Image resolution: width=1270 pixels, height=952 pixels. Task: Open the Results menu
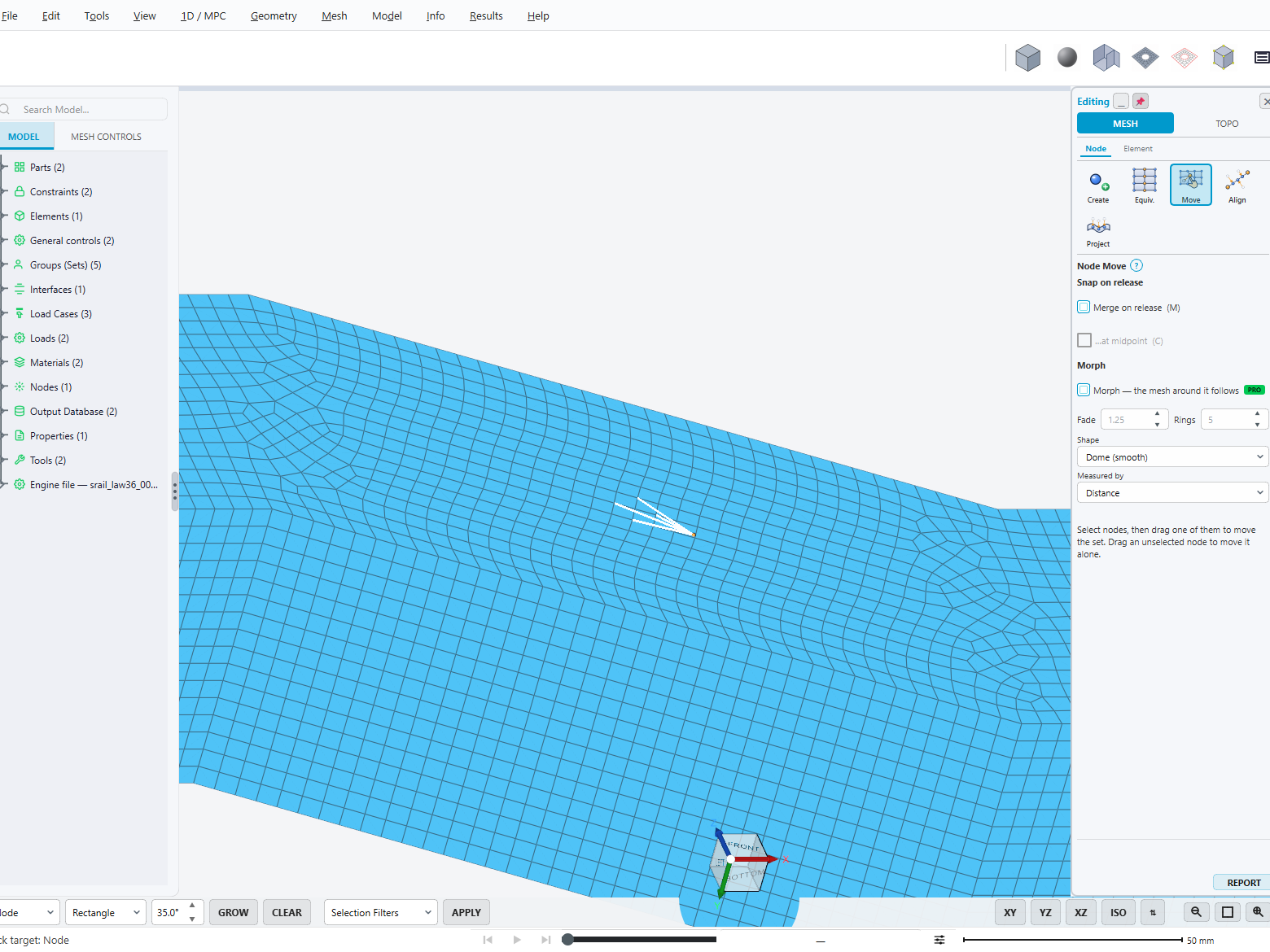point(486,15)
